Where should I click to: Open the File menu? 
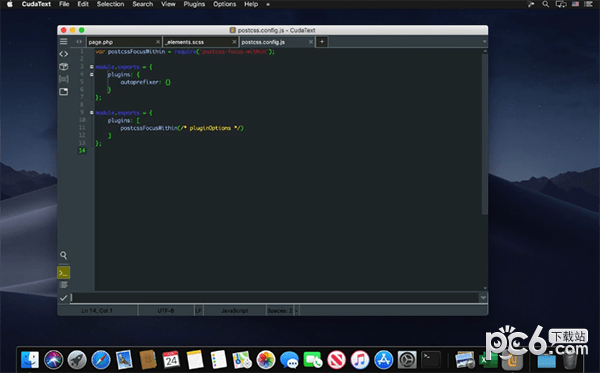pyautogui.click(x=64, y=4)
